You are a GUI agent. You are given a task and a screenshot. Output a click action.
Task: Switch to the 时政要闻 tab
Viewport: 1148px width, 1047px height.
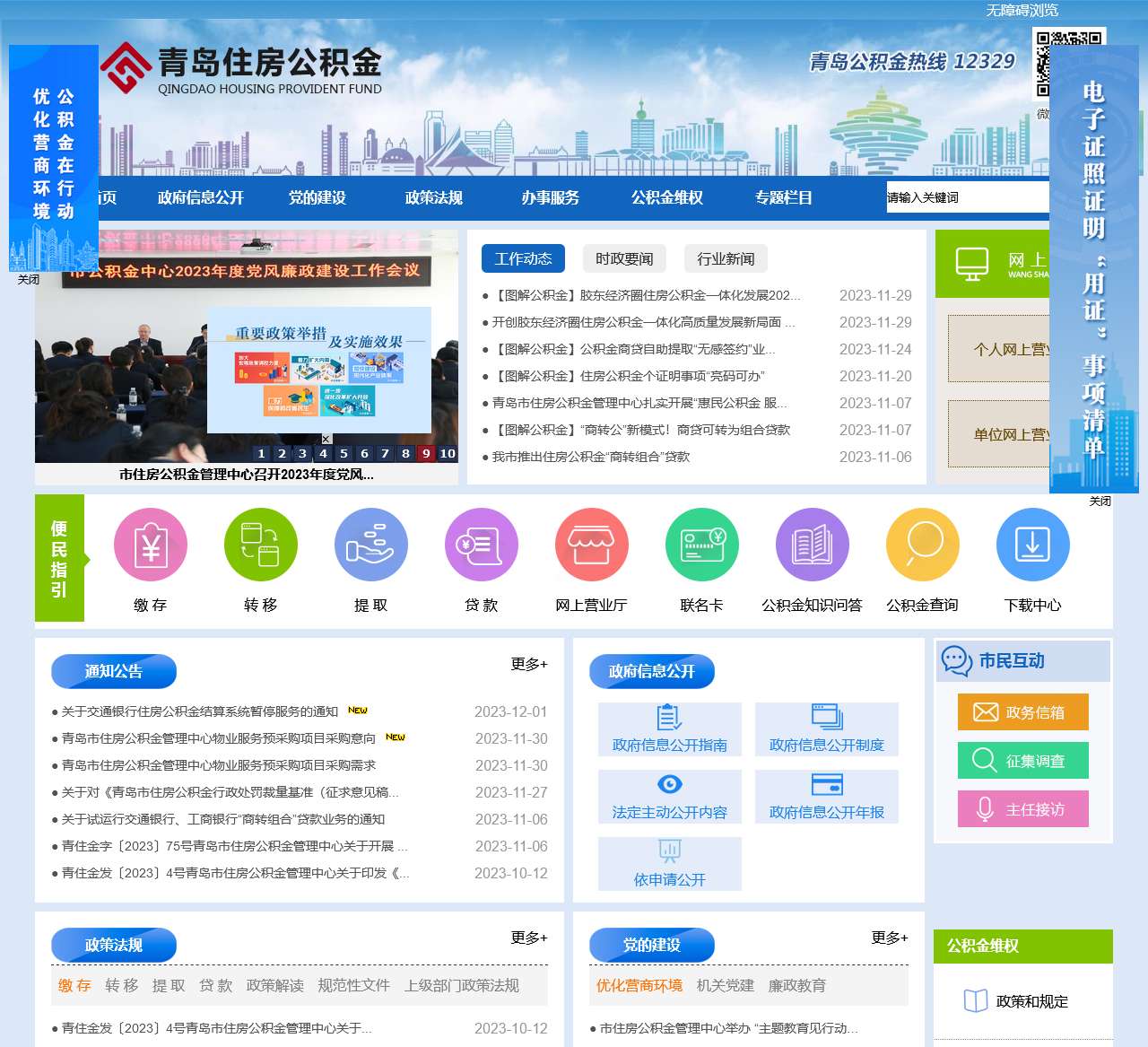click(623, 258)
